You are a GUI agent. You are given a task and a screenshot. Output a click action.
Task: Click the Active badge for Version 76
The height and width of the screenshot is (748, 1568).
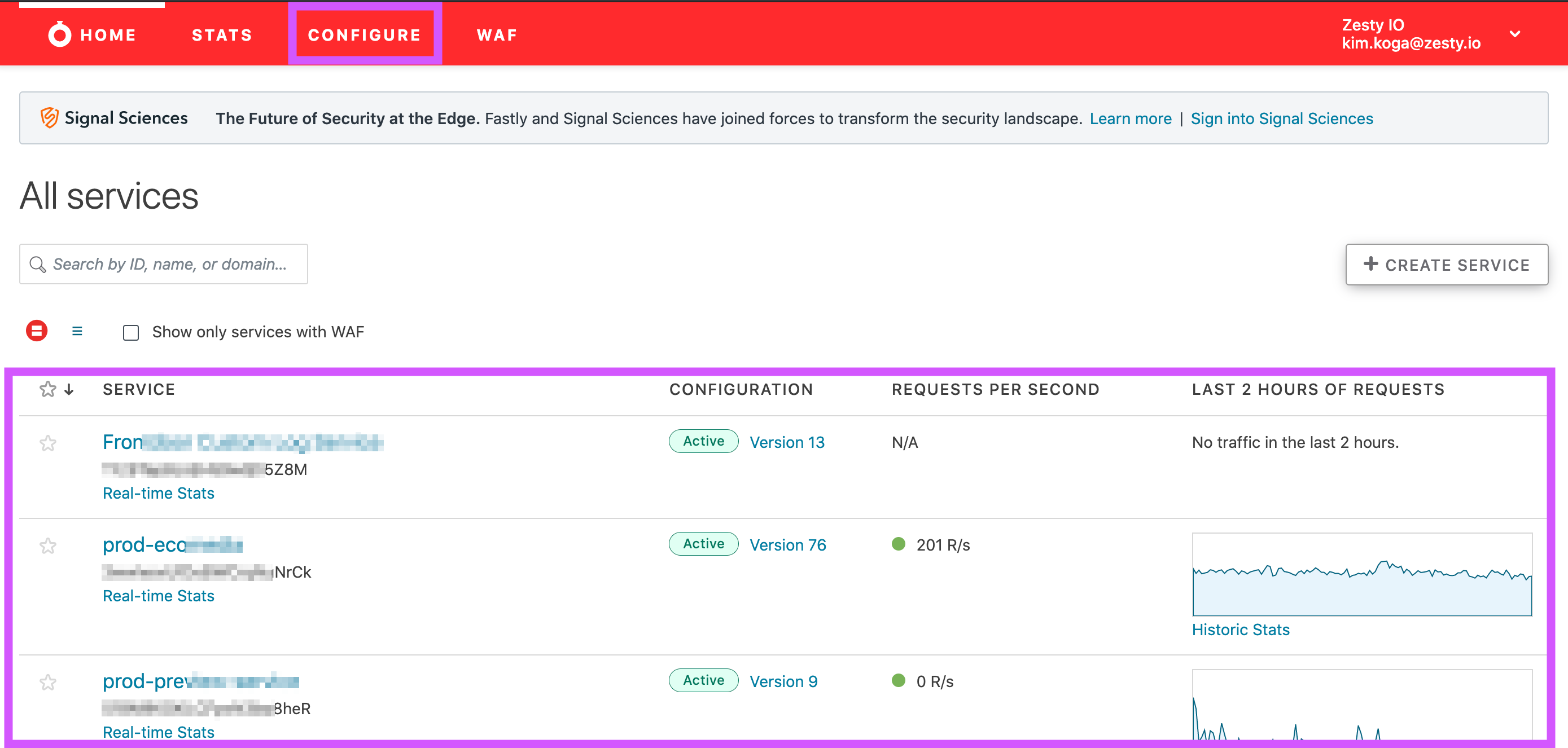click(x=704, y=544)
